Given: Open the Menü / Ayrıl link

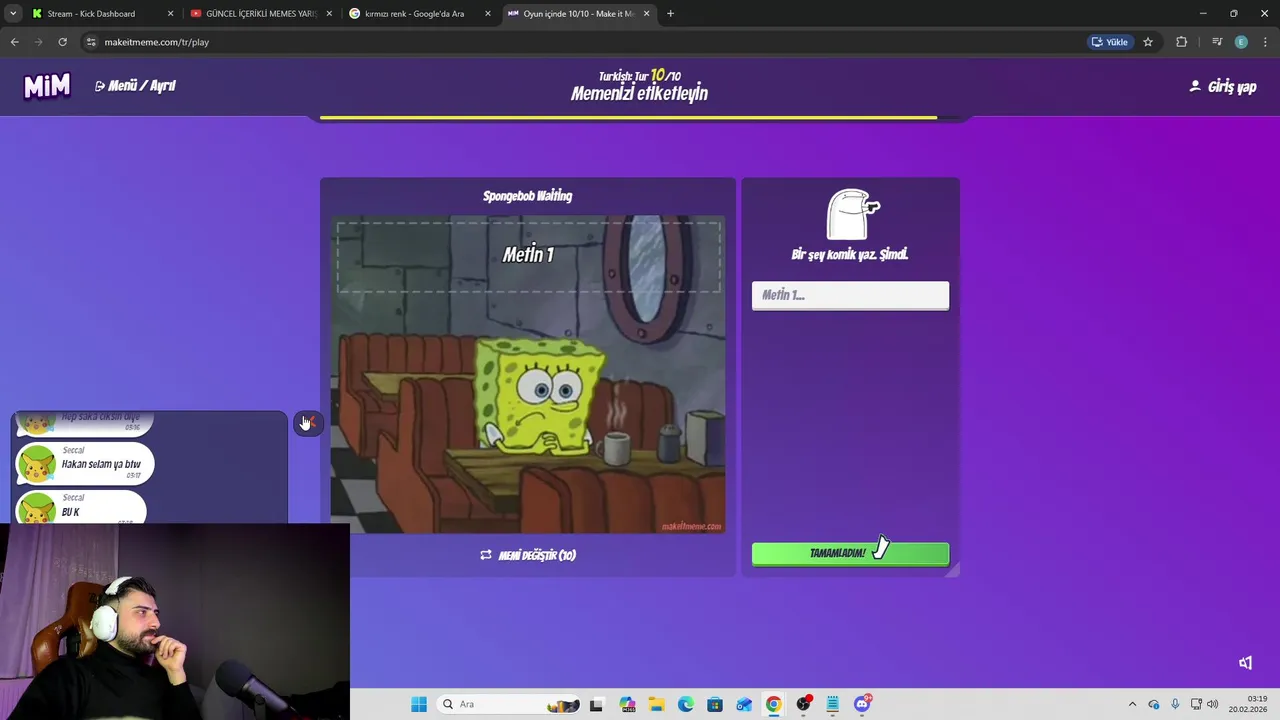Looking at the screenshot, I should click(x=135, y=86).
